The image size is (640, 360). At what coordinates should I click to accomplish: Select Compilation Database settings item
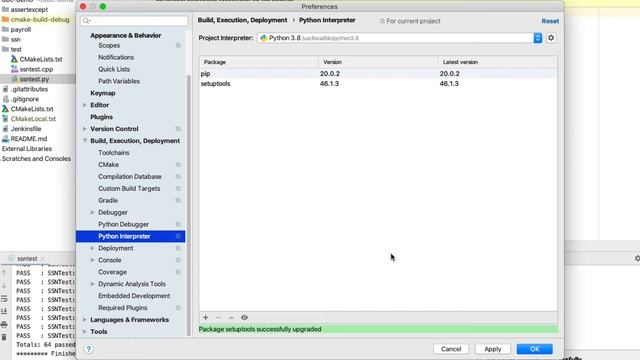(x=130, y=177)
